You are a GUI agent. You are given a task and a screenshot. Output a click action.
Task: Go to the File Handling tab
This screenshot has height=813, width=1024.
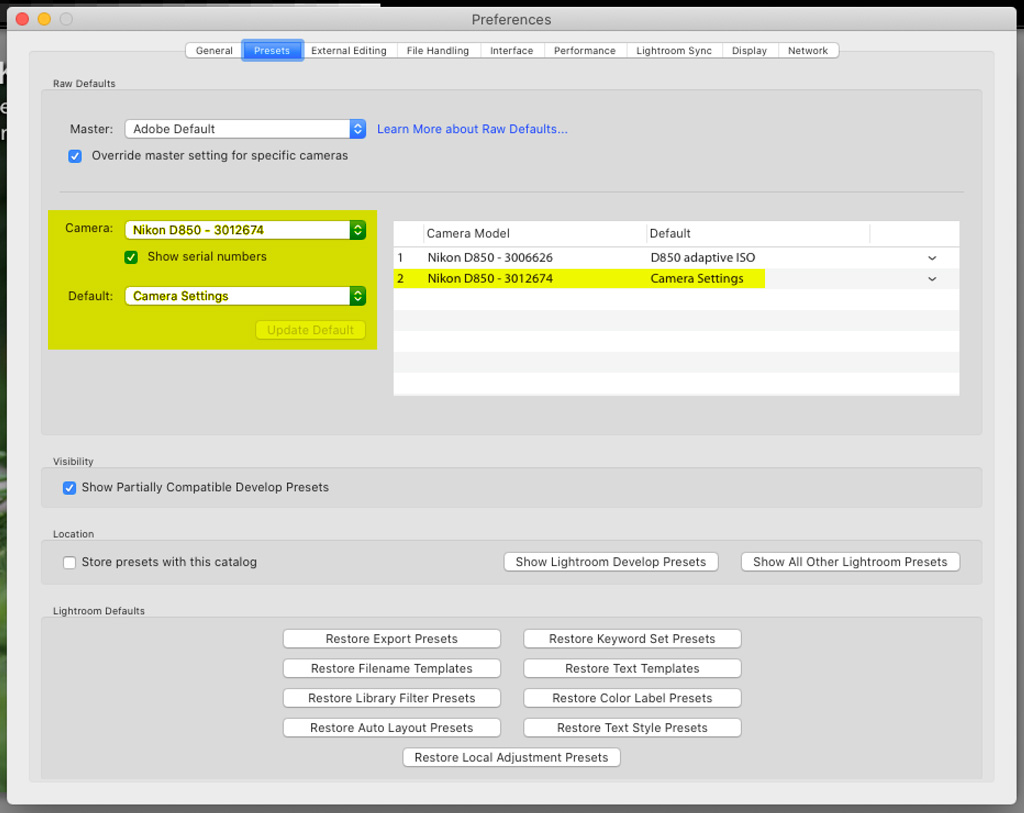pyautogui.click(x=438, y=50)
